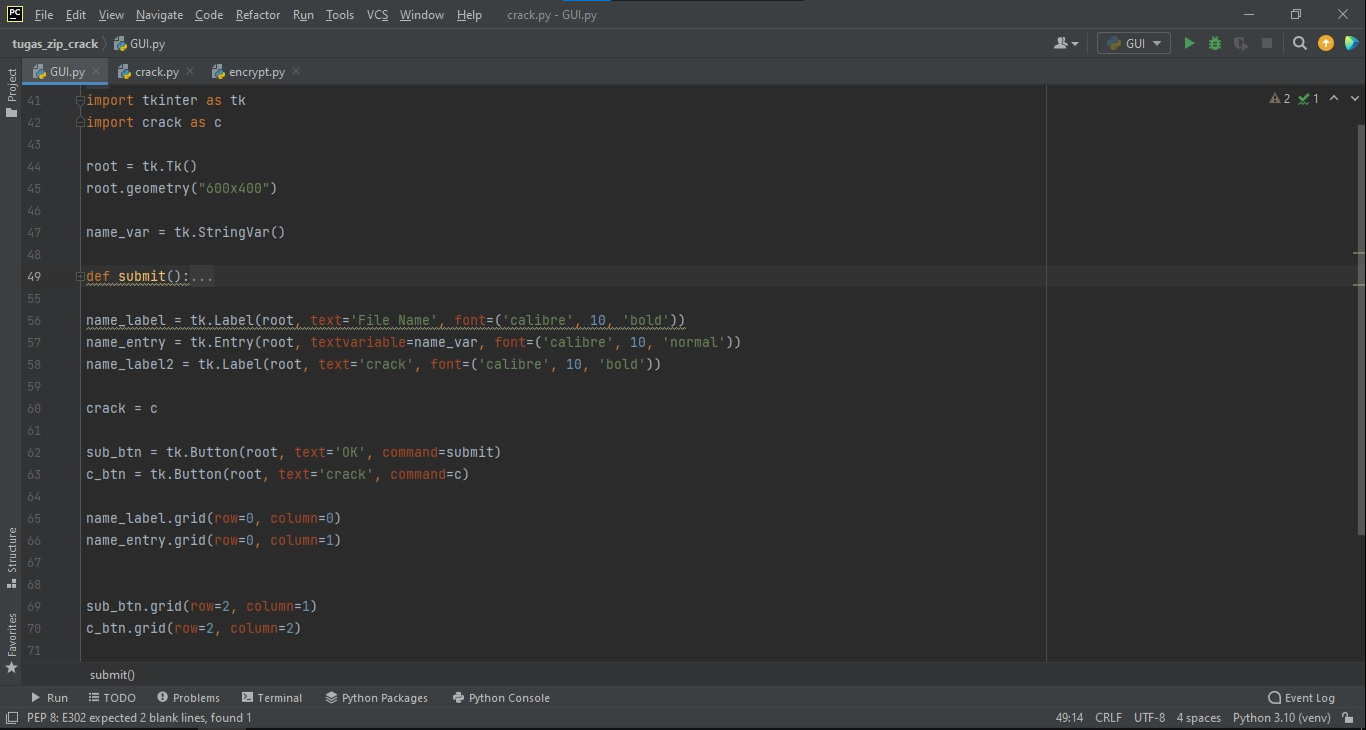Click the Run with Coverage icon
This screenshot has height=730, width=1366.
click(1241, 43)
